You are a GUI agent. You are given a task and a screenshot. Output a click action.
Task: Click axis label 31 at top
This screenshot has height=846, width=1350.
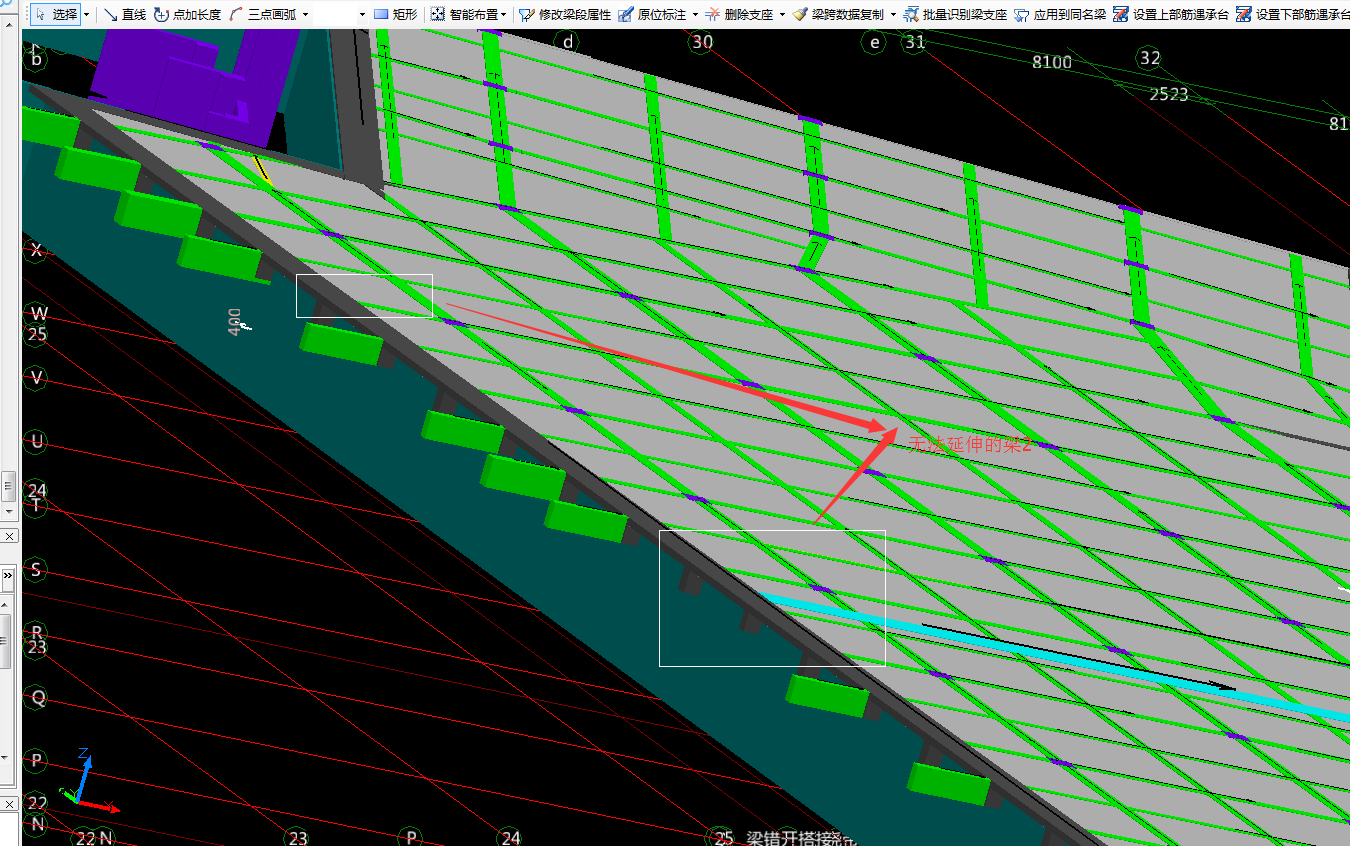coord(914,42)
